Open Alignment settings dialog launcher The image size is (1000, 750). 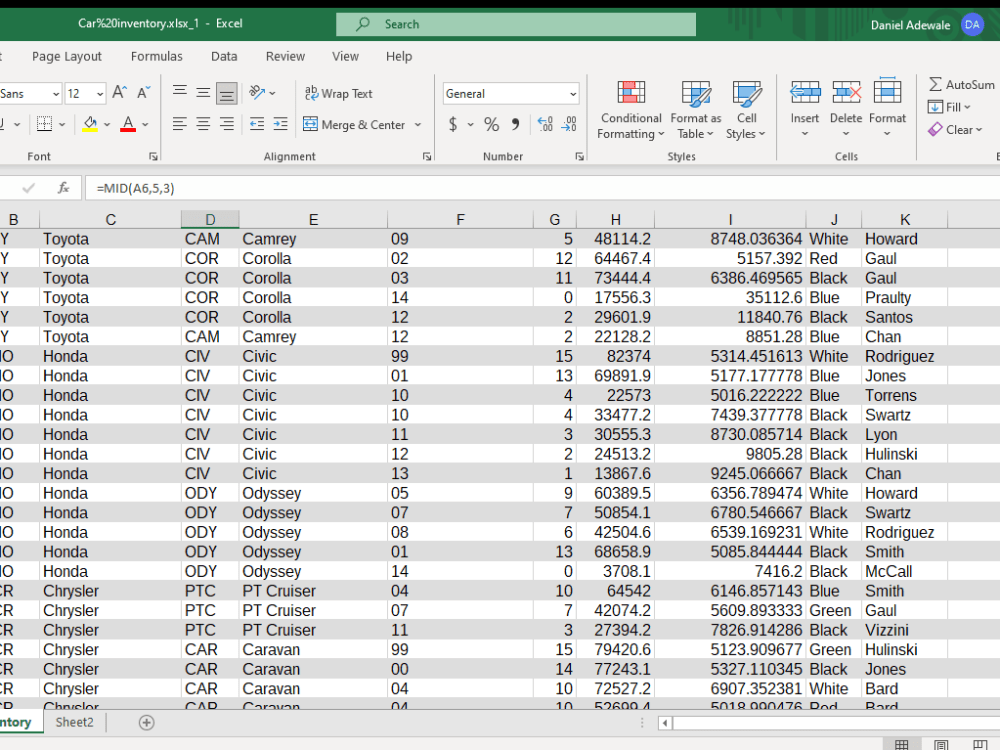click(x=427, y=156)
